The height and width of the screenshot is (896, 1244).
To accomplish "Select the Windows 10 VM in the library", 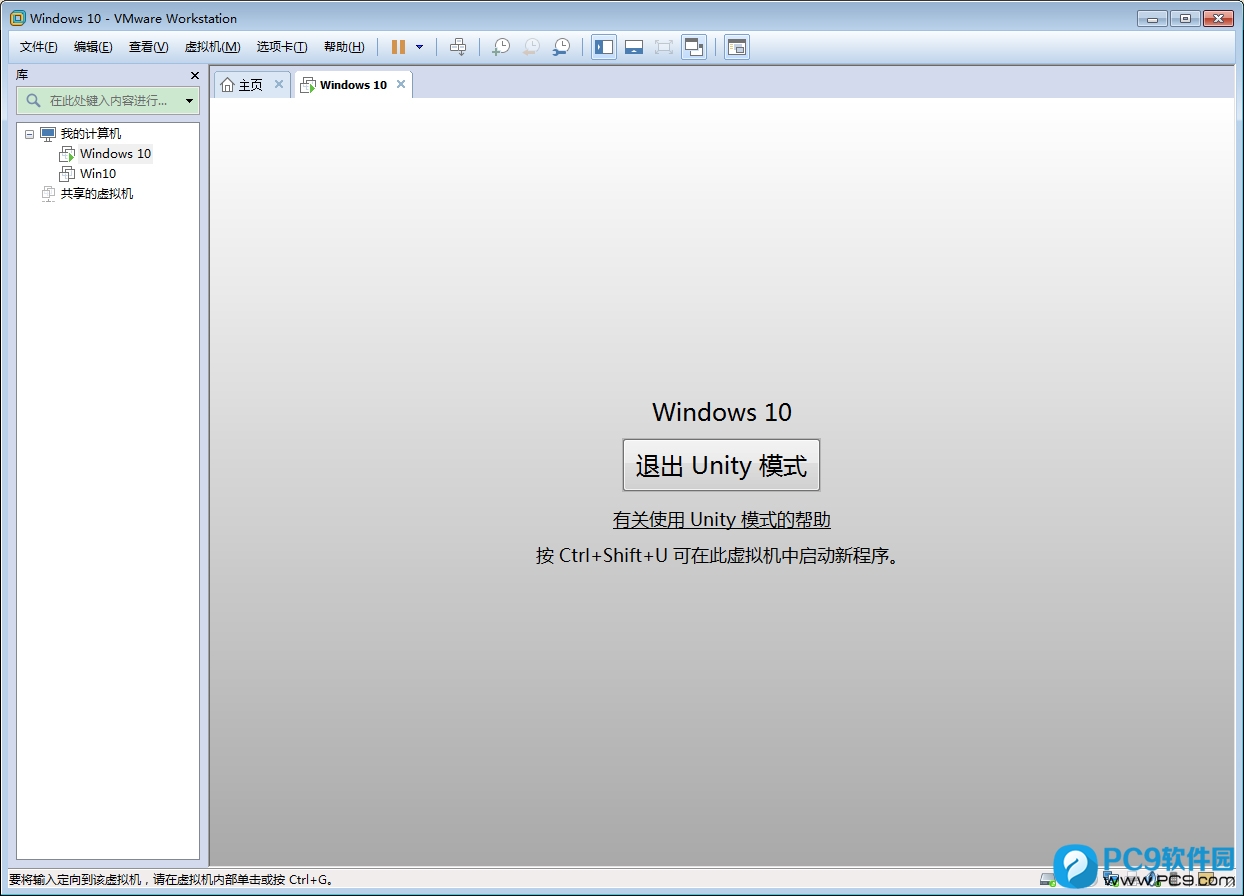I will [116, 154].
